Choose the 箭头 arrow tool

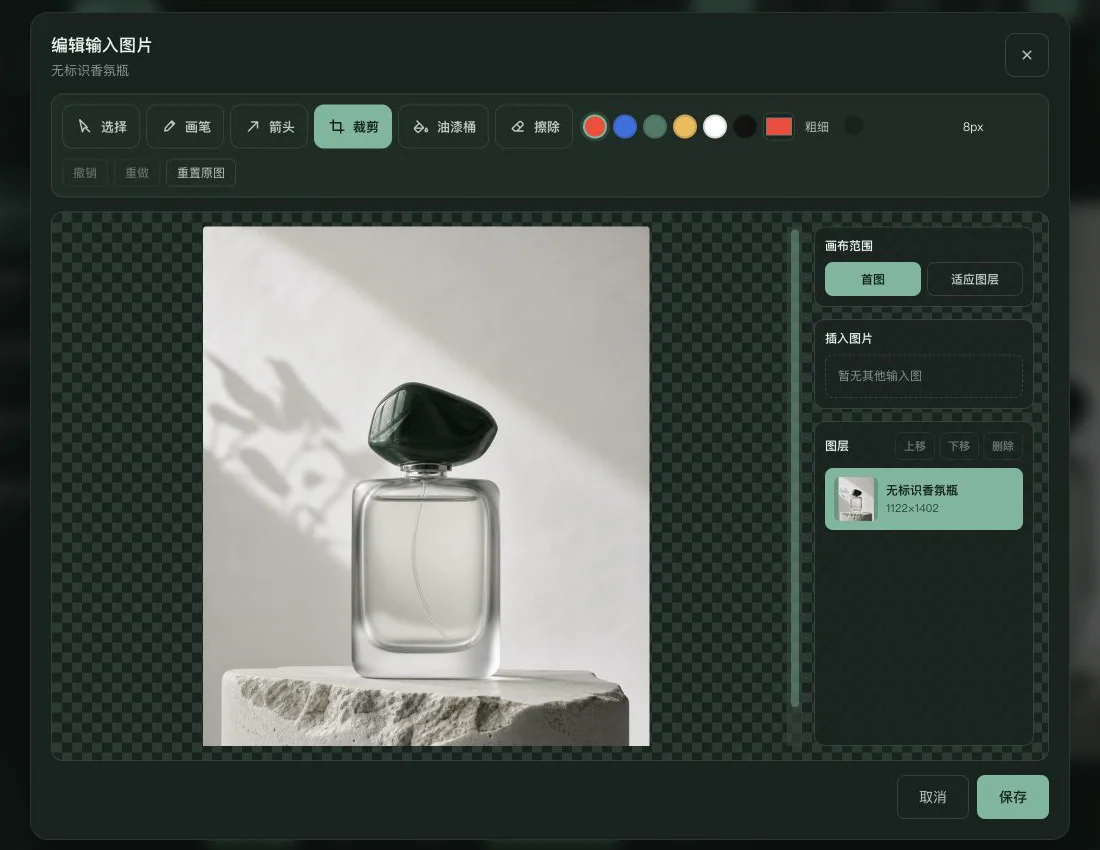click(x=269, y=126)
